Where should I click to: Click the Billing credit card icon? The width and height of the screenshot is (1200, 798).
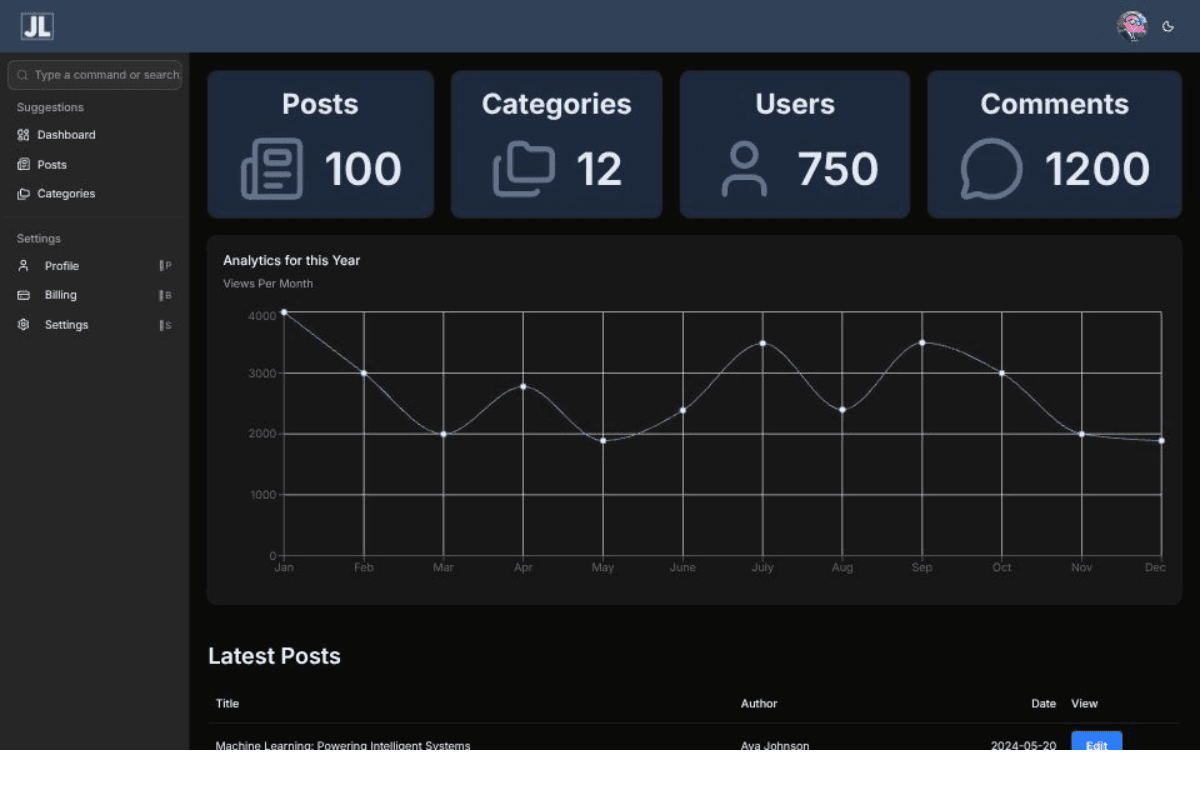pos(23,295)
